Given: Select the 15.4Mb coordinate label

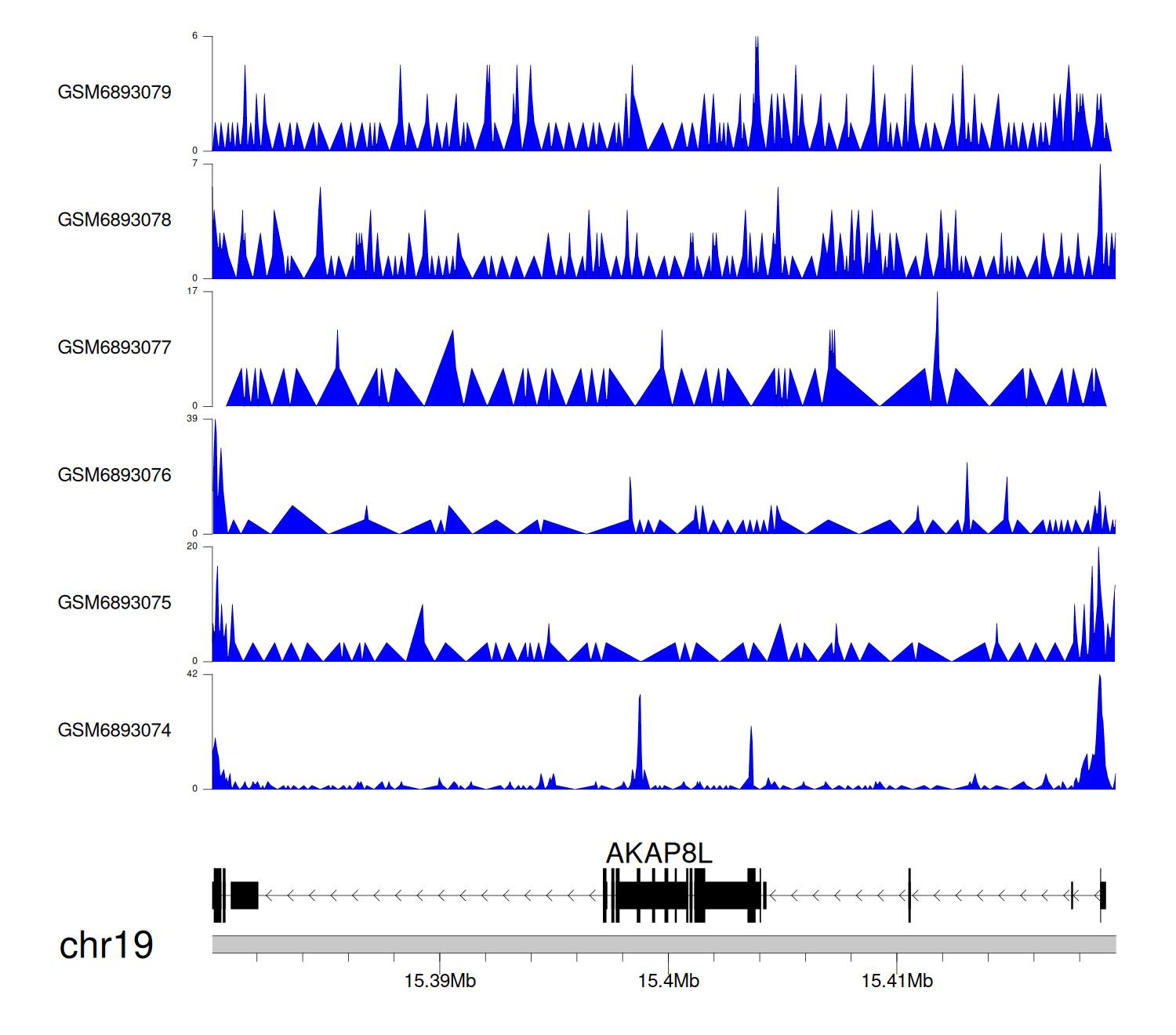Looking at the screenshot, I should click(x=668, y=982).
